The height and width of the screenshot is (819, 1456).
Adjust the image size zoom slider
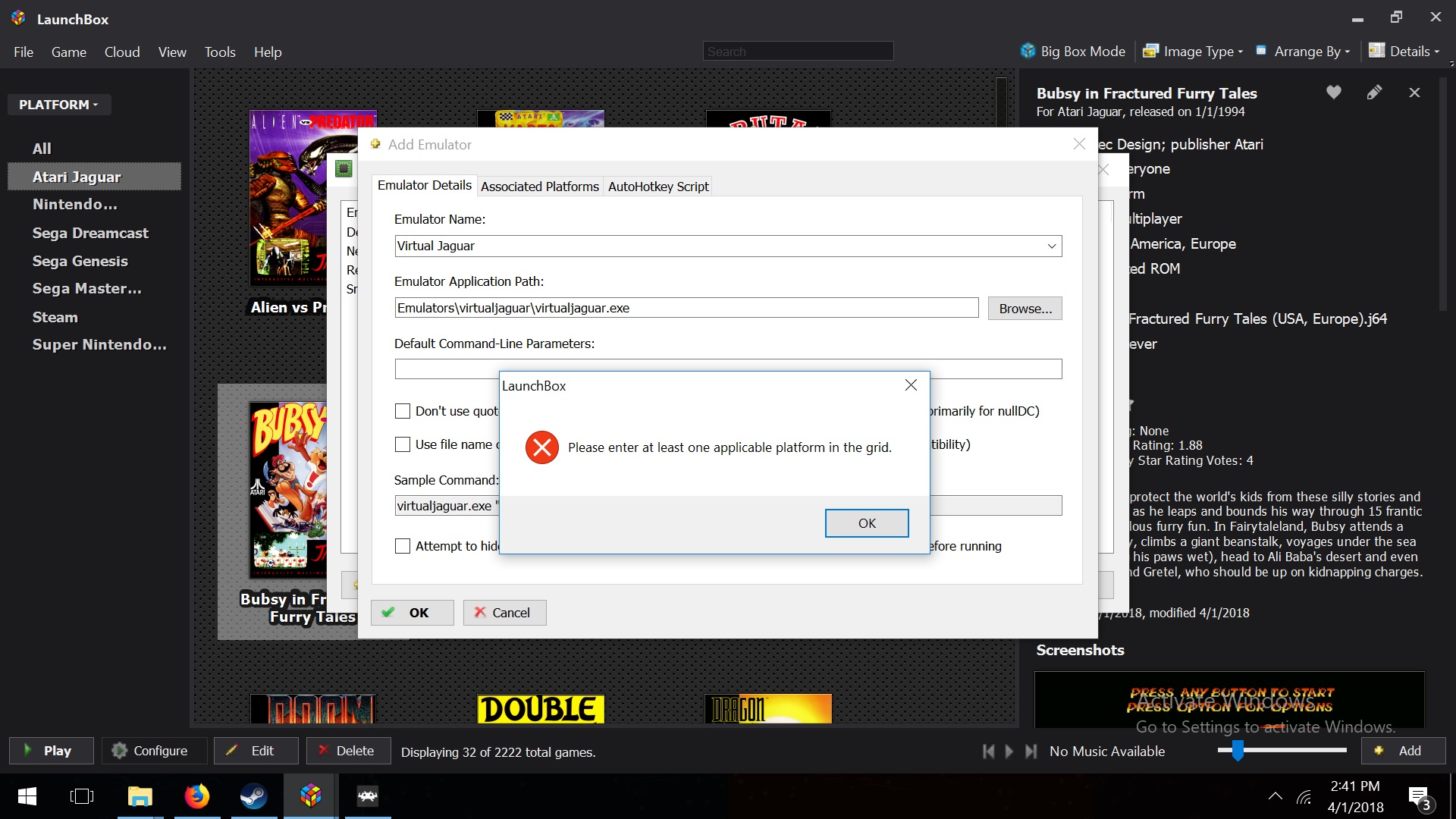[1238, 750]
